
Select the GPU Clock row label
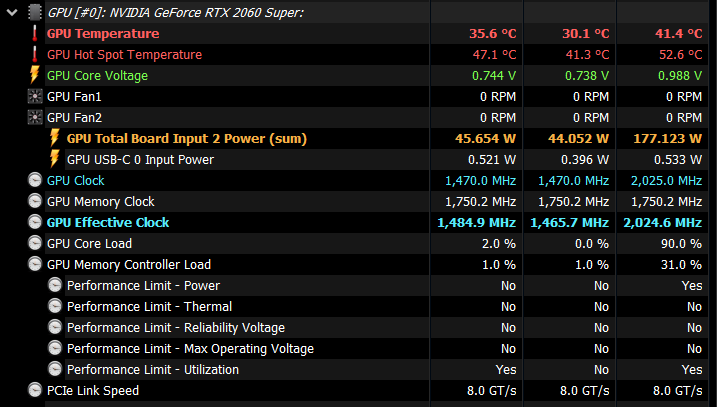tap(75, 181)
